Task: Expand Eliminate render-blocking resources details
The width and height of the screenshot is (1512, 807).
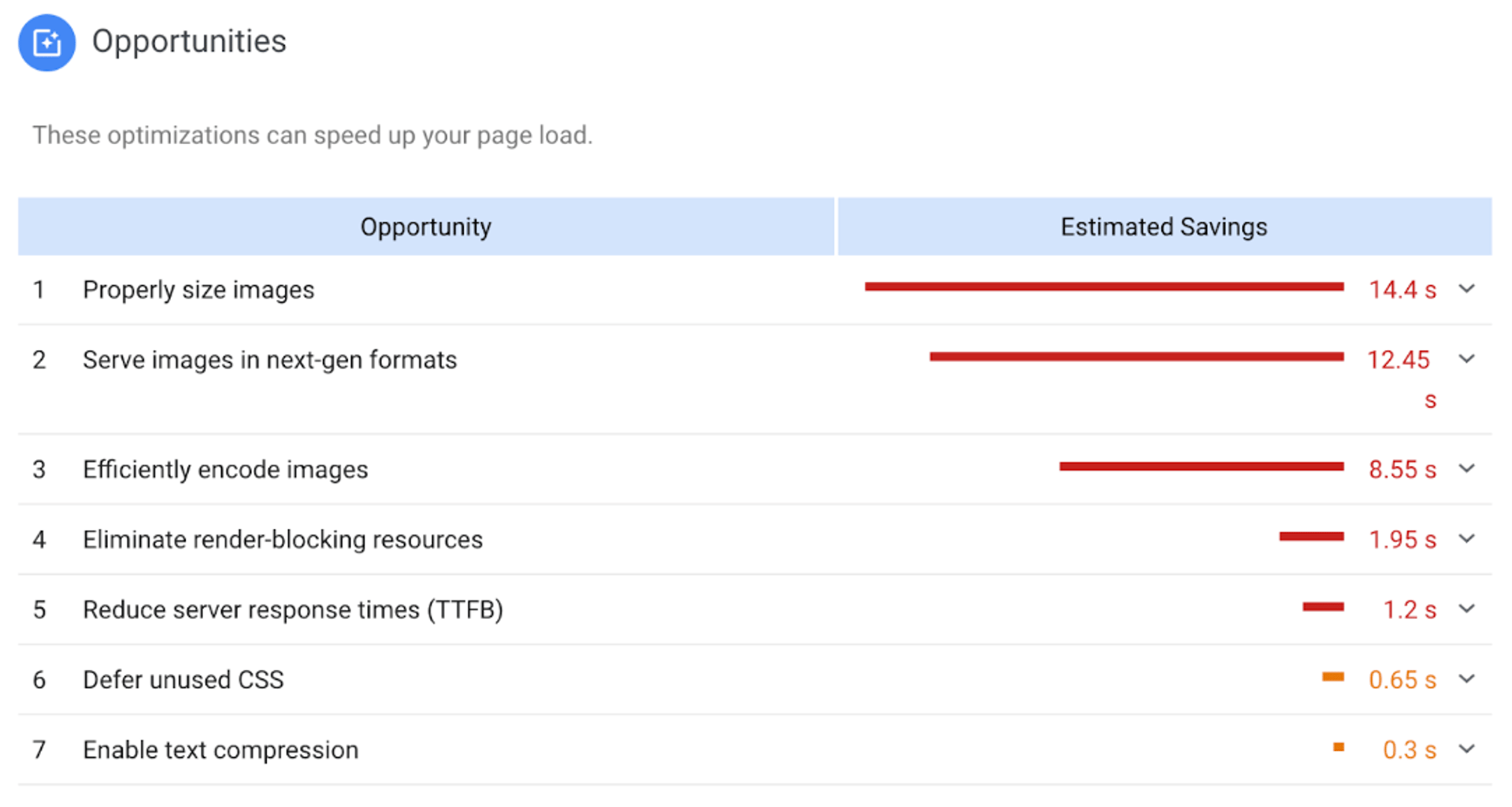Action: pos(1467,539)
